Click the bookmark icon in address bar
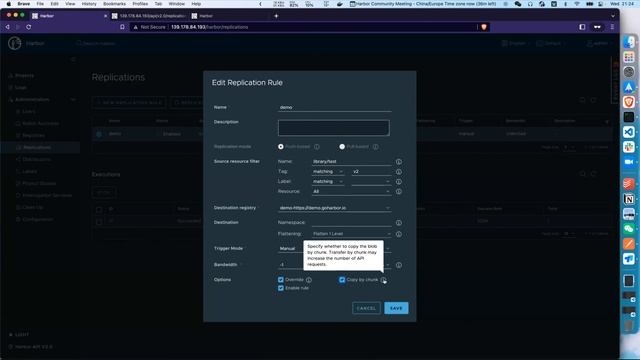 [x=122, y=27]
